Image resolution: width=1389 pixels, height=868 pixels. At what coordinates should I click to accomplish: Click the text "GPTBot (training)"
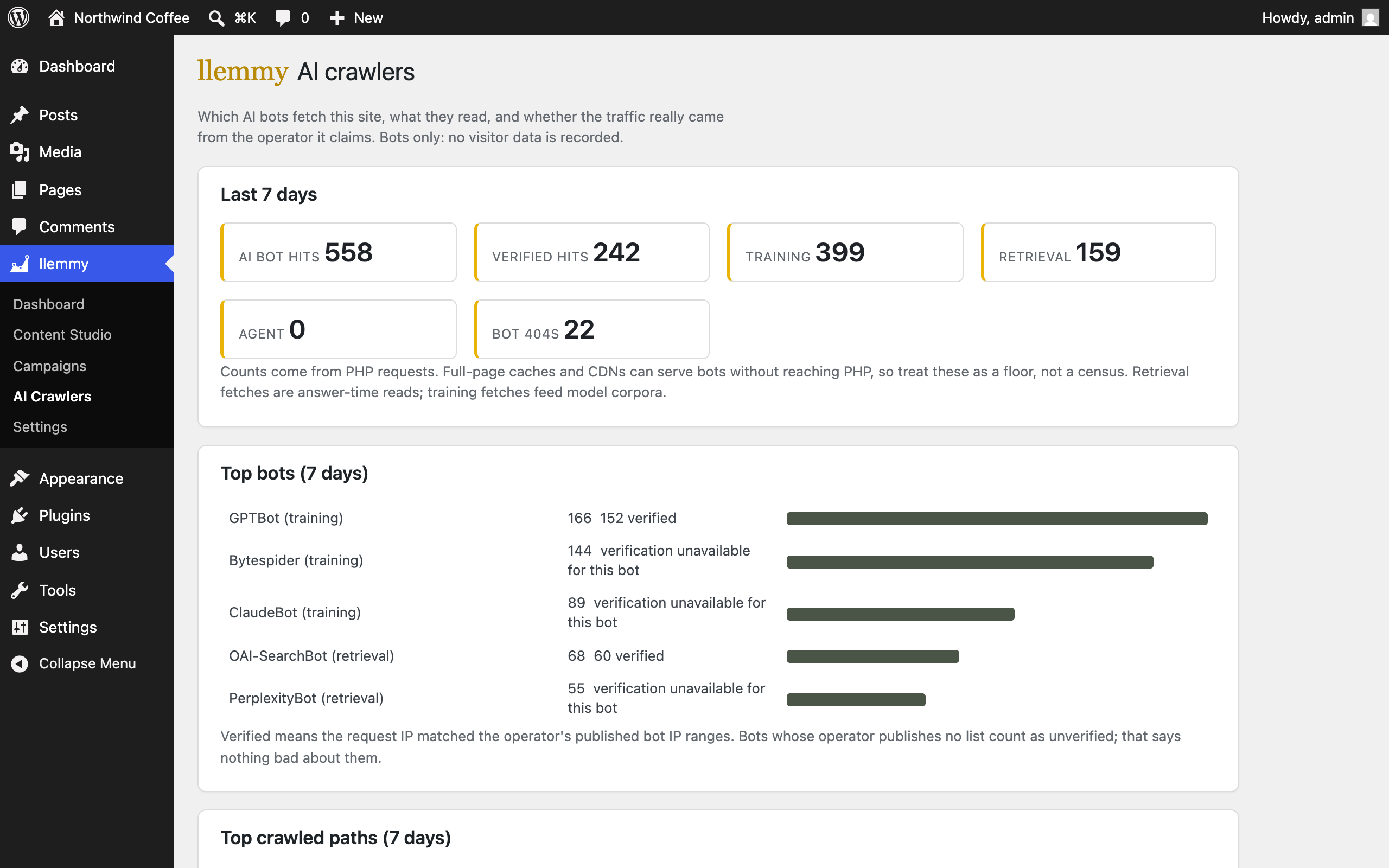[x=286, y=518]
